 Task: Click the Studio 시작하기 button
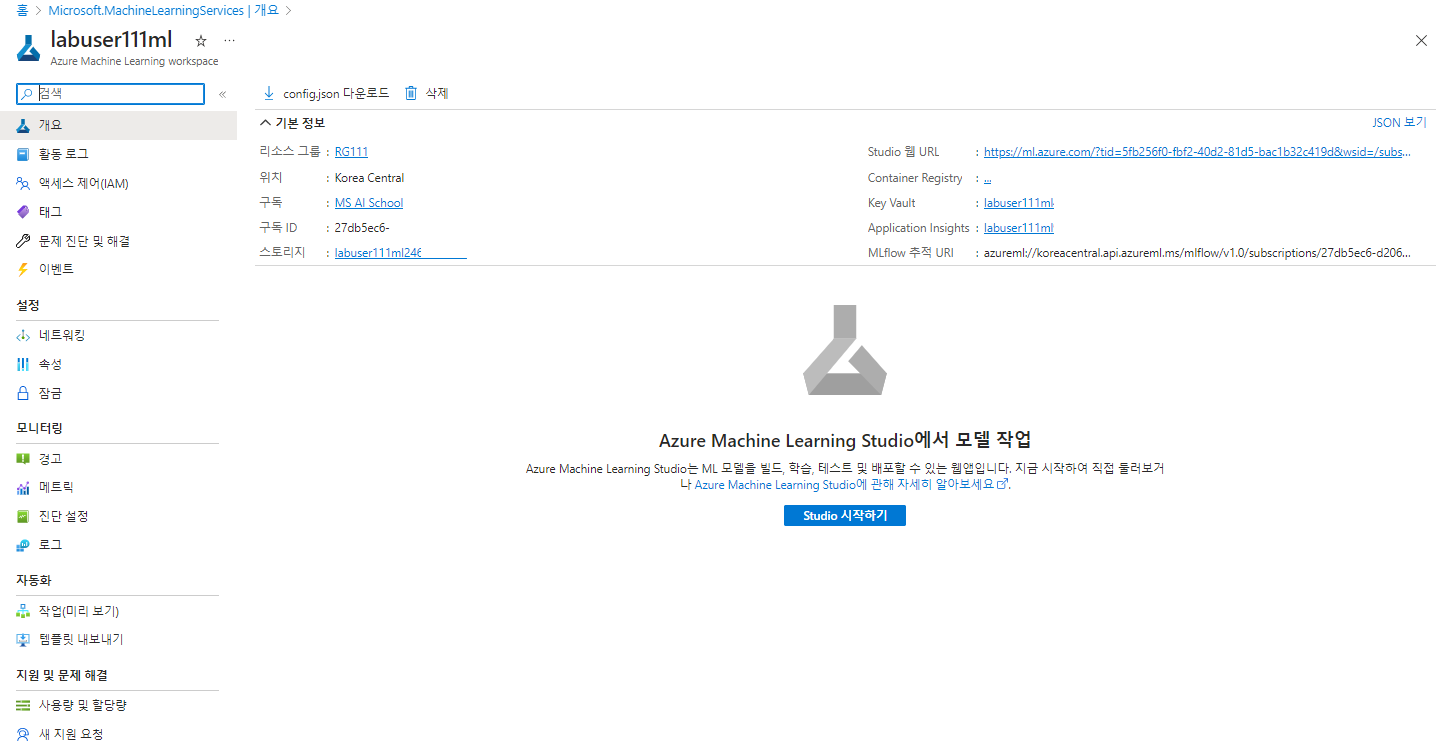coord(845,516)
